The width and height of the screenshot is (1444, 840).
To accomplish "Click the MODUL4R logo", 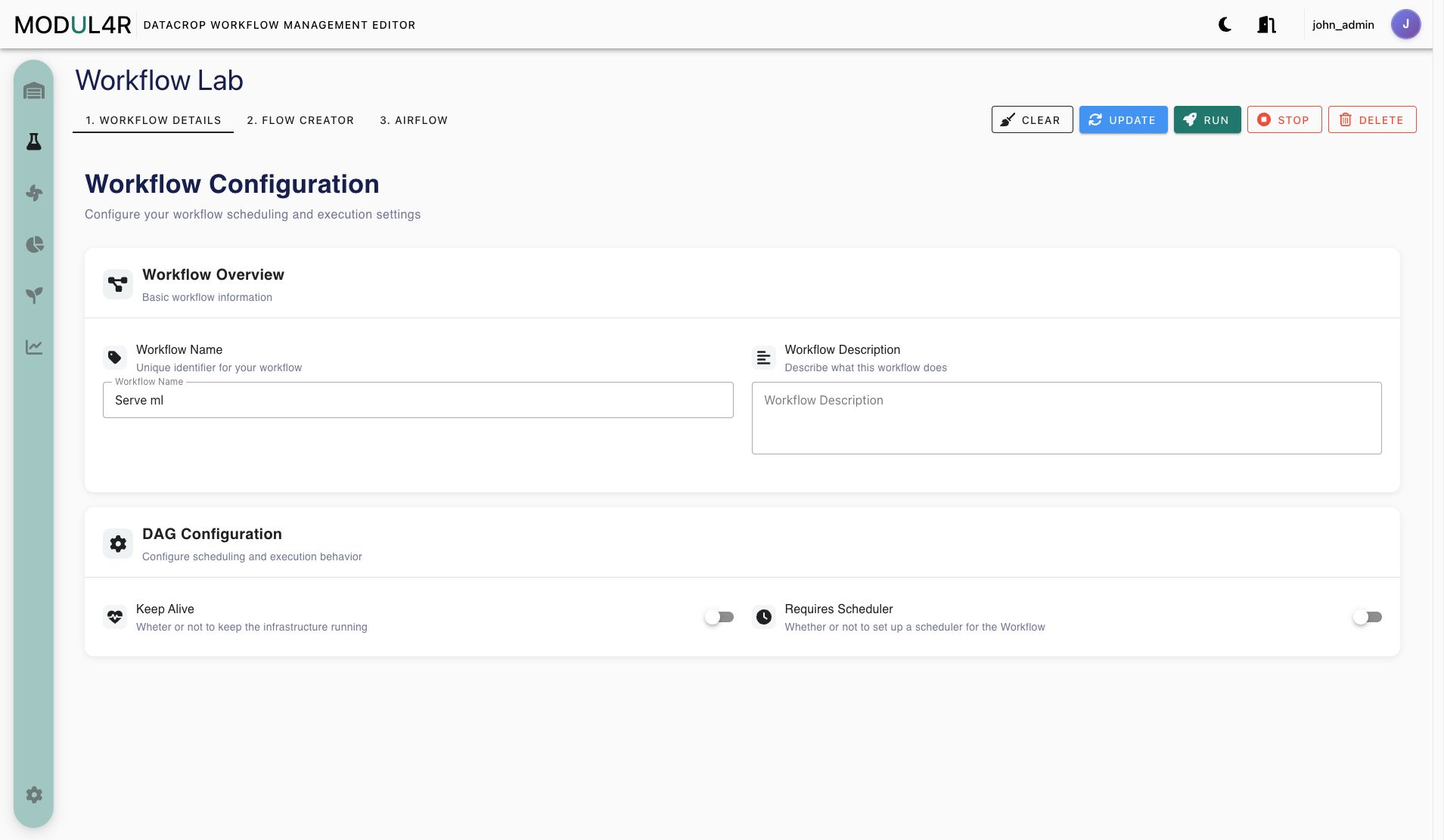I will point(73,25).
